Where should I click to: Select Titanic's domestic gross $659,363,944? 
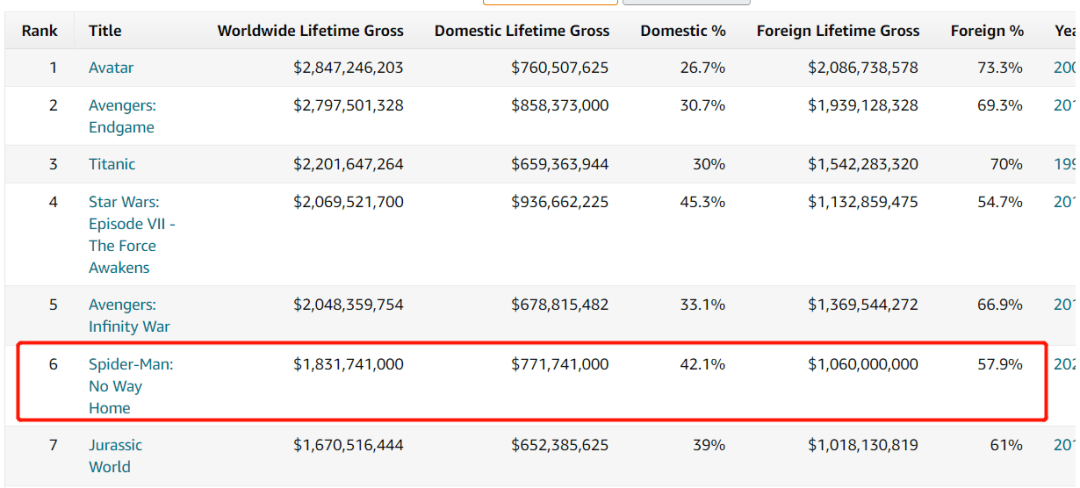[x=560, y=164]
